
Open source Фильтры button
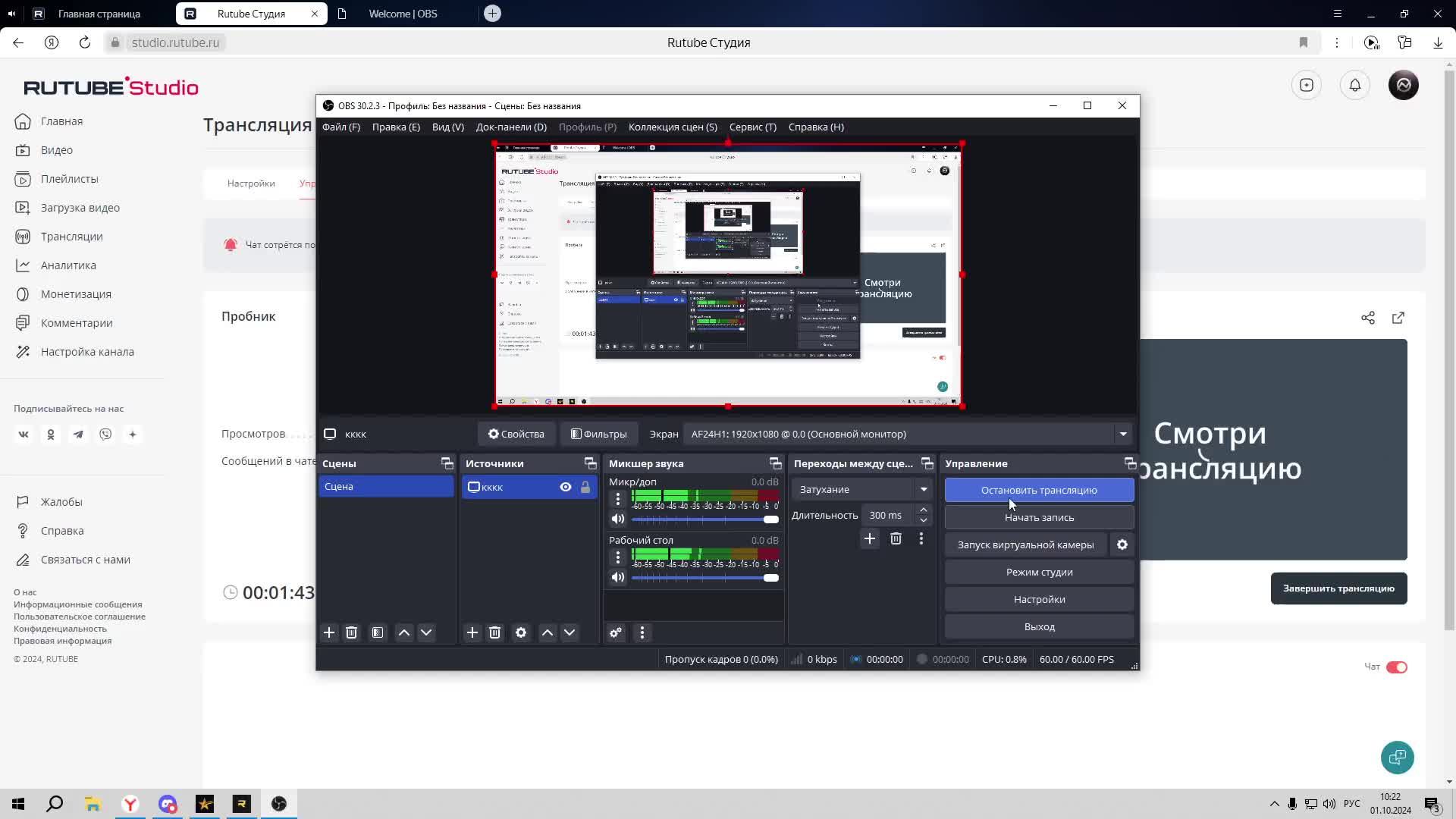coord(599,434)
